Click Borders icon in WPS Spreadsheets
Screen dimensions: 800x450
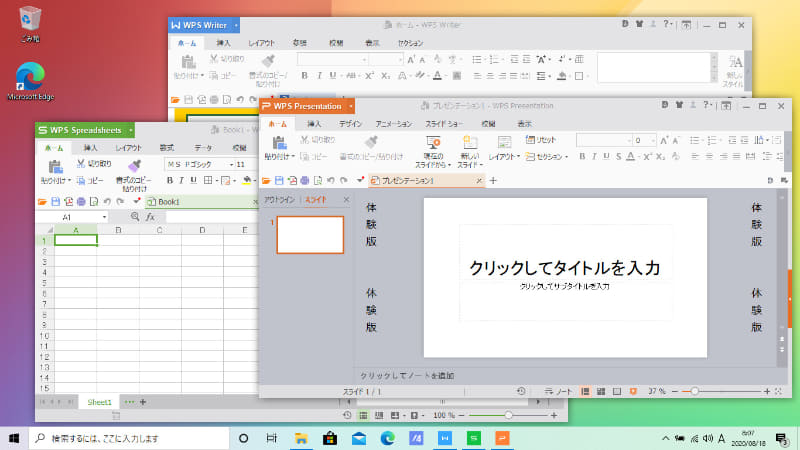point(208,181)
